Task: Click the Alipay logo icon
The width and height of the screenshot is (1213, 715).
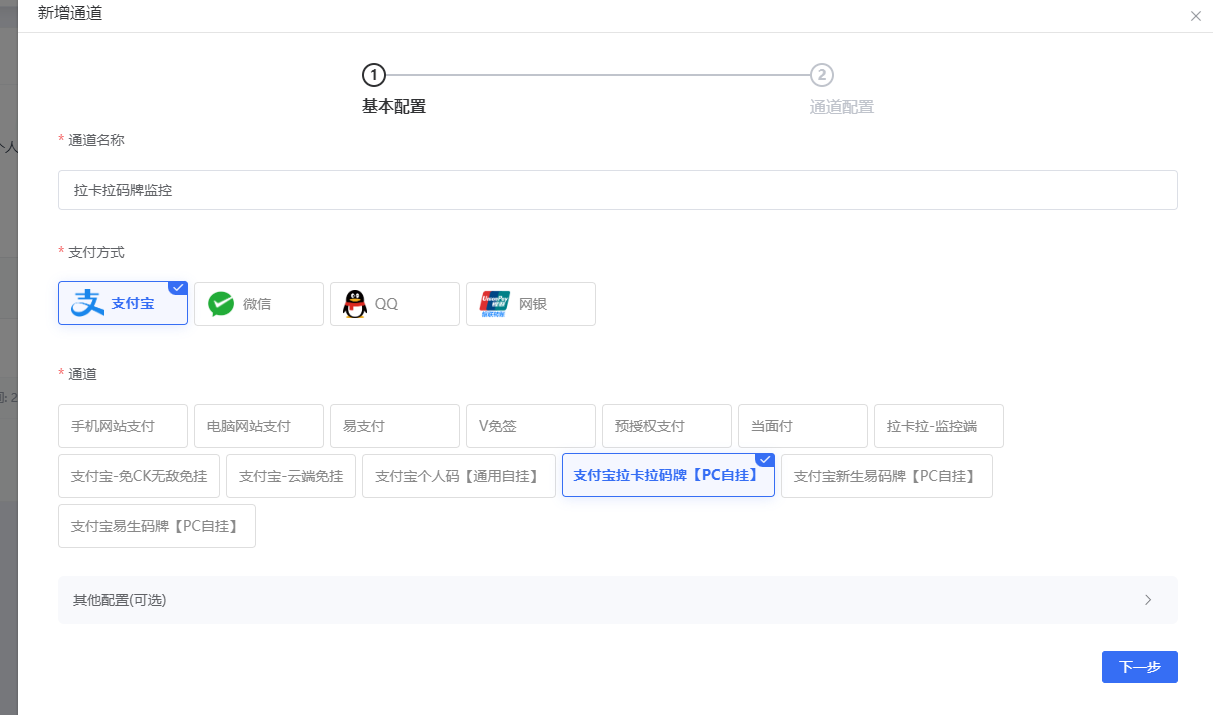Action: (x=87, y=303)
